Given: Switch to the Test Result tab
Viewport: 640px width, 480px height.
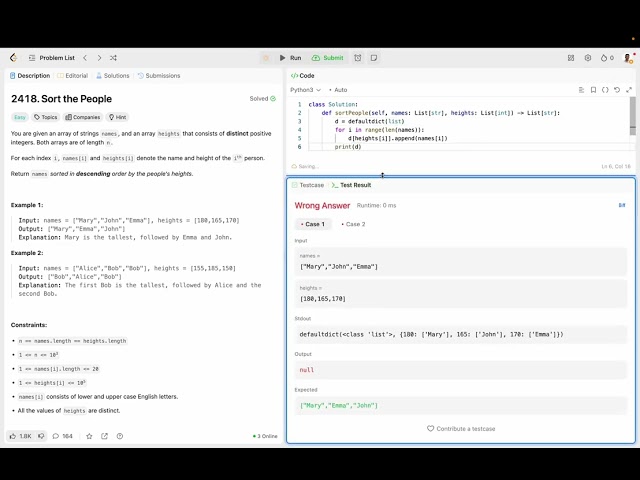Looking at the screenshot, I should (351, 185).
